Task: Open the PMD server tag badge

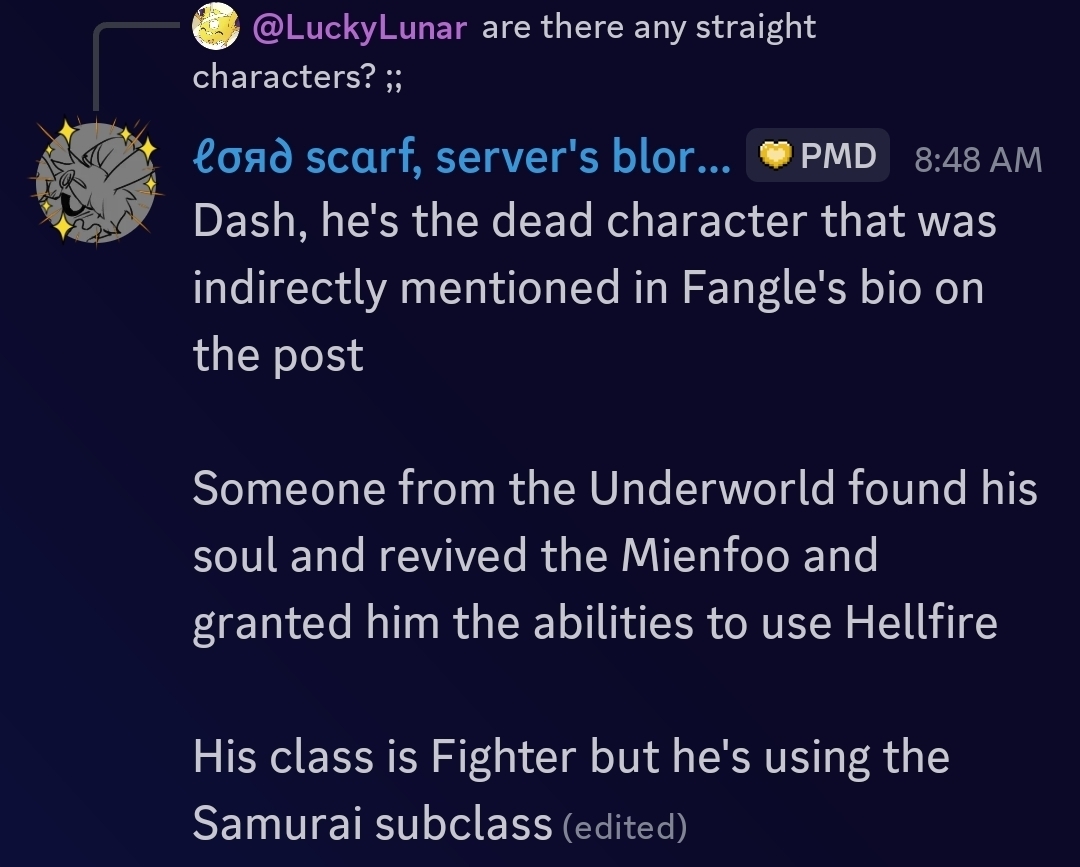Action: [x=818, y=156]
